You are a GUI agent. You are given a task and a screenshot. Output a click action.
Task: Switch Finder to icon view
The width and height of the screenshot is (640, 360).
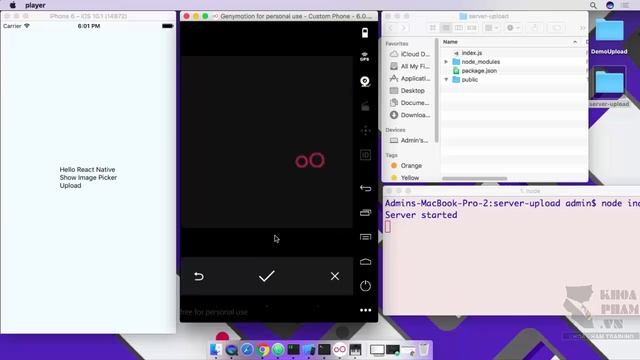[x=433, y=28]
